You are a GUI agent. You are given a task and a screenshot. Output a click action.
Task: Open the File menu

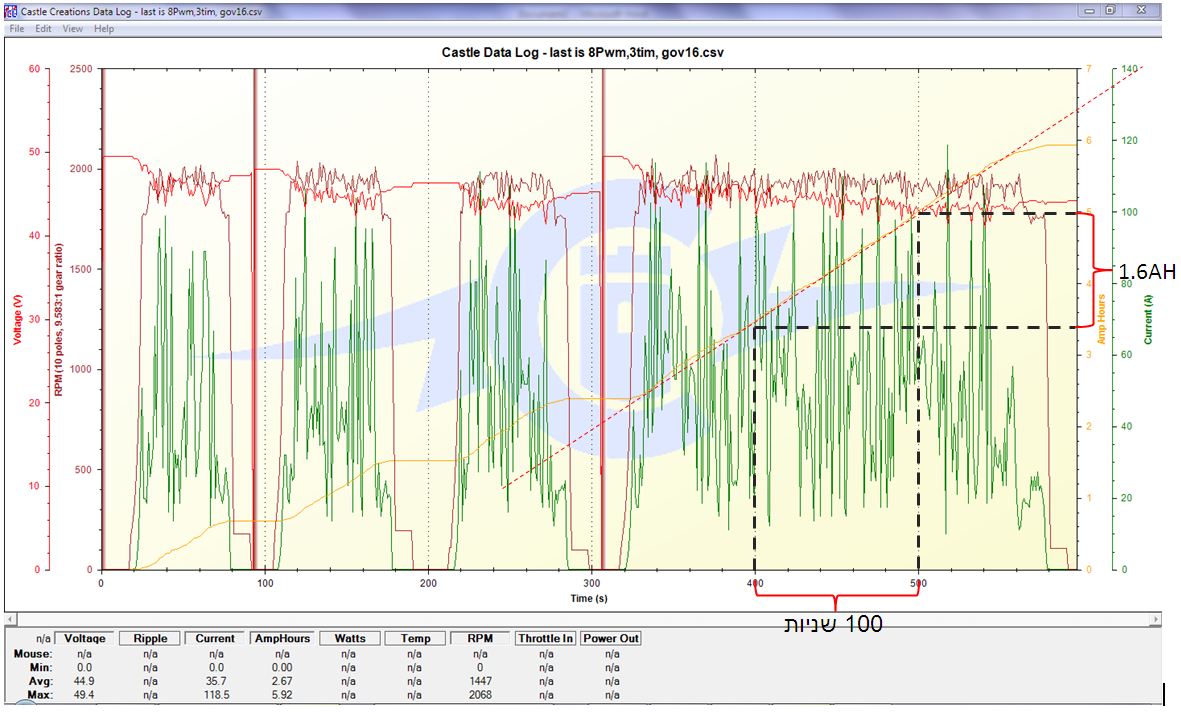[x=17, y=29]
